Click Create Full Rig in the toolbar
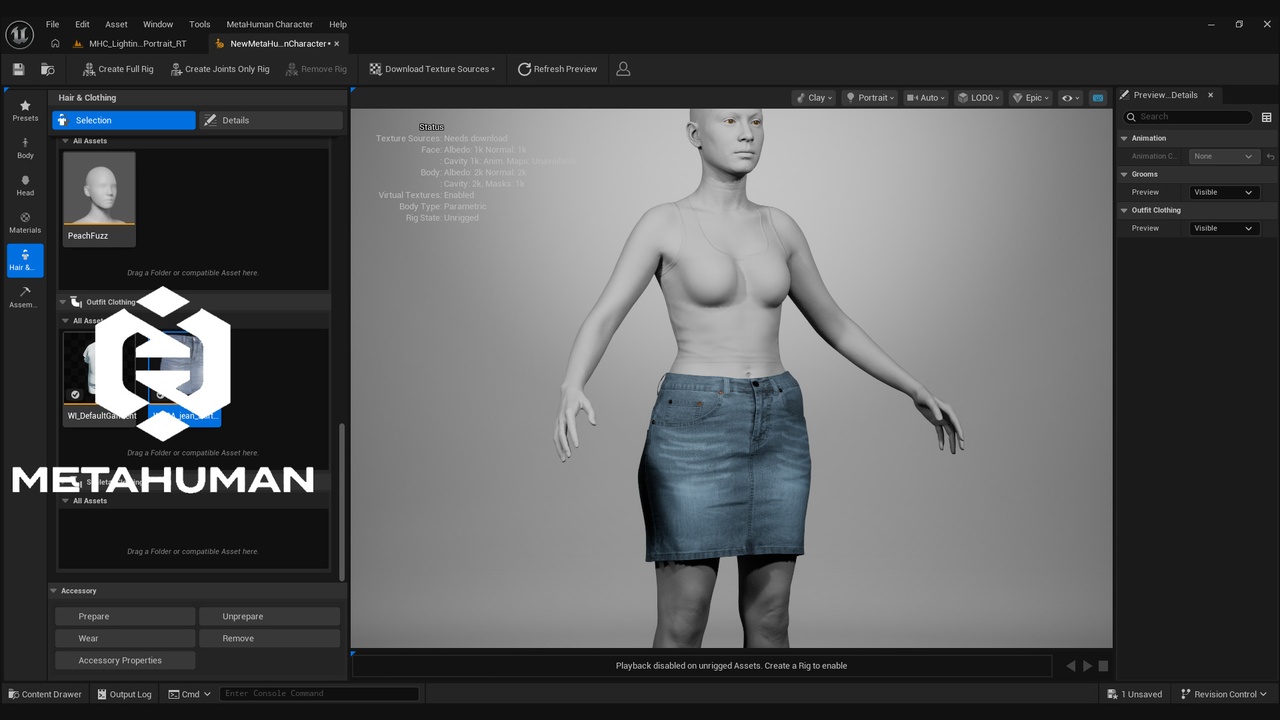This screenshot has height=720, width=1280. 118,69
